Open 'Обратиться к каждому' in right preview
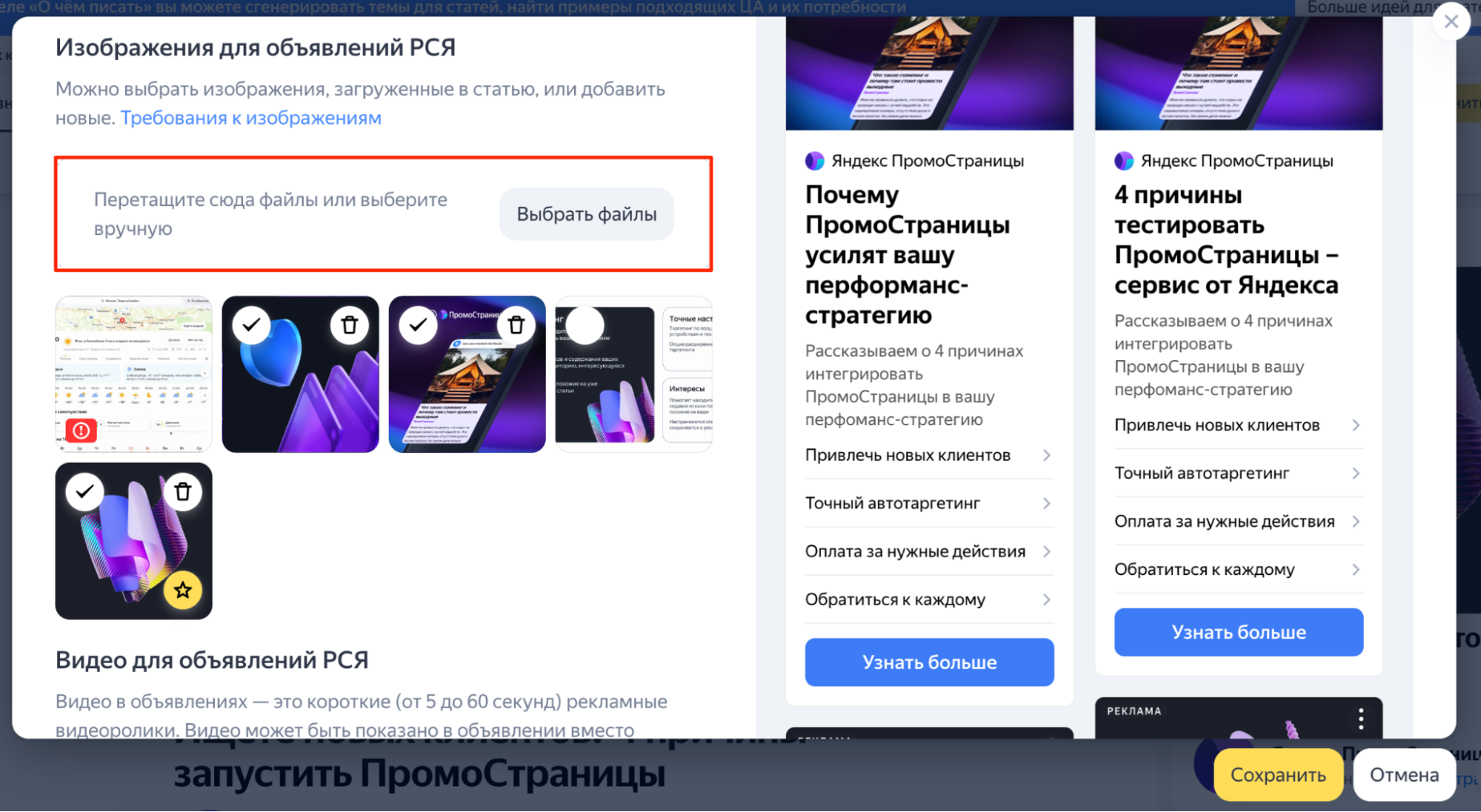 [x=1238, y=569]
